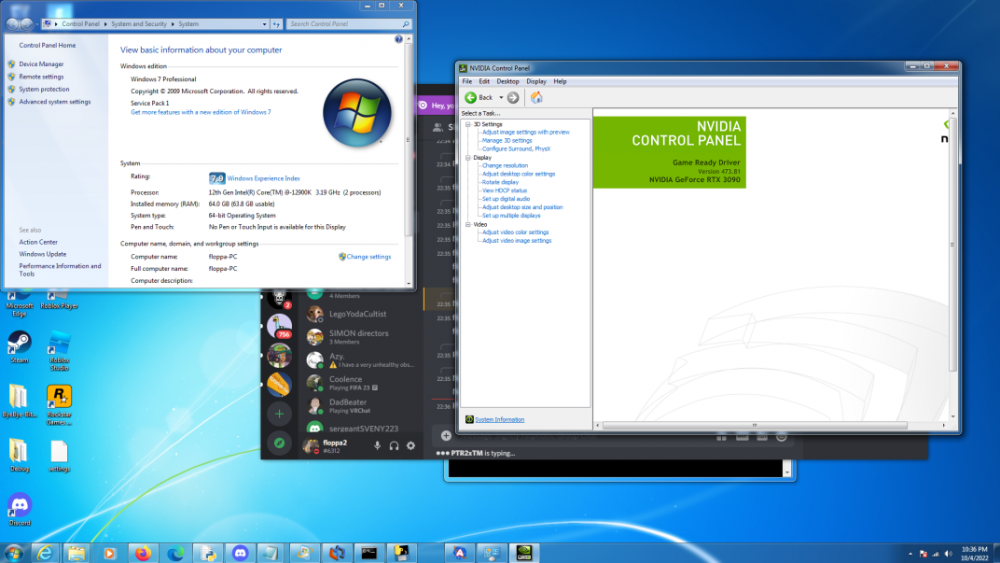This screenshot has height=563, width=1000.
Task: Open Steam desktop shortcut
Action: click(19, 345)
